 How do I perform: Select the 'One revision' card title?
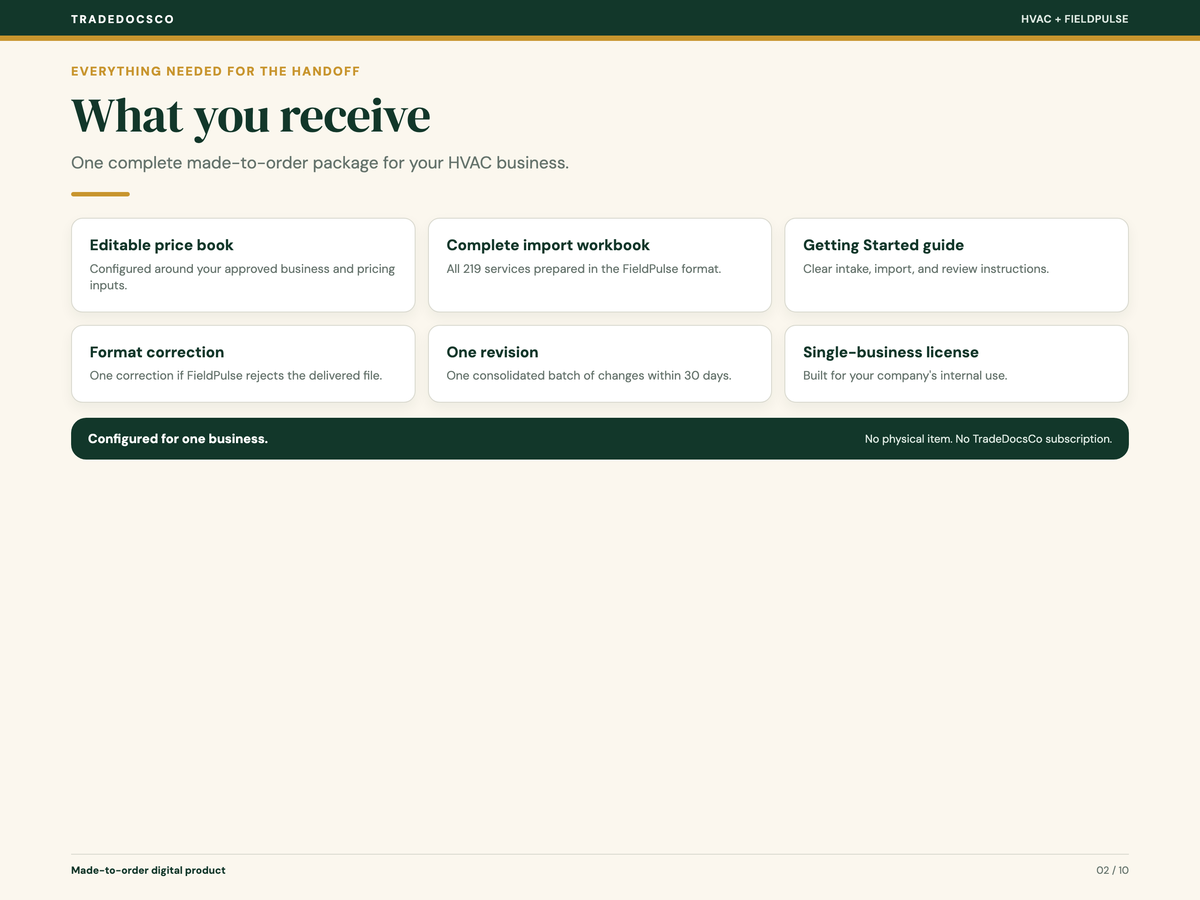pyautogui.click(x=492, y=352)
